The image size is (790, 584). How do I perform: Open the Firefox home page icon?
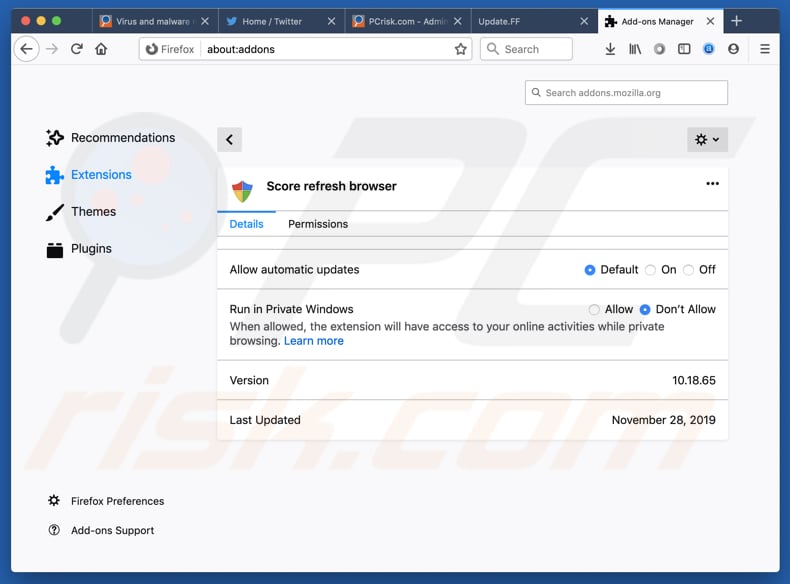coord(101,49)
